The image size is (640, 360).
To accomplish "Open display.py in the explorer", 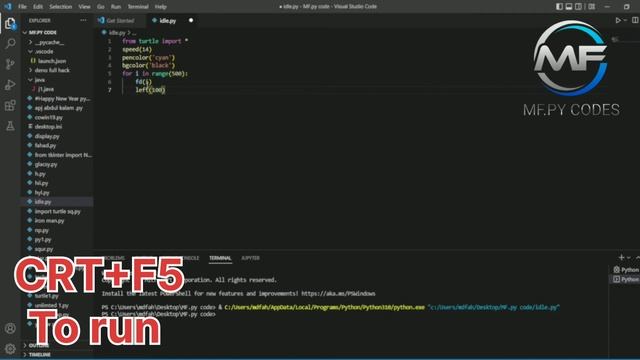I will 47,136.
